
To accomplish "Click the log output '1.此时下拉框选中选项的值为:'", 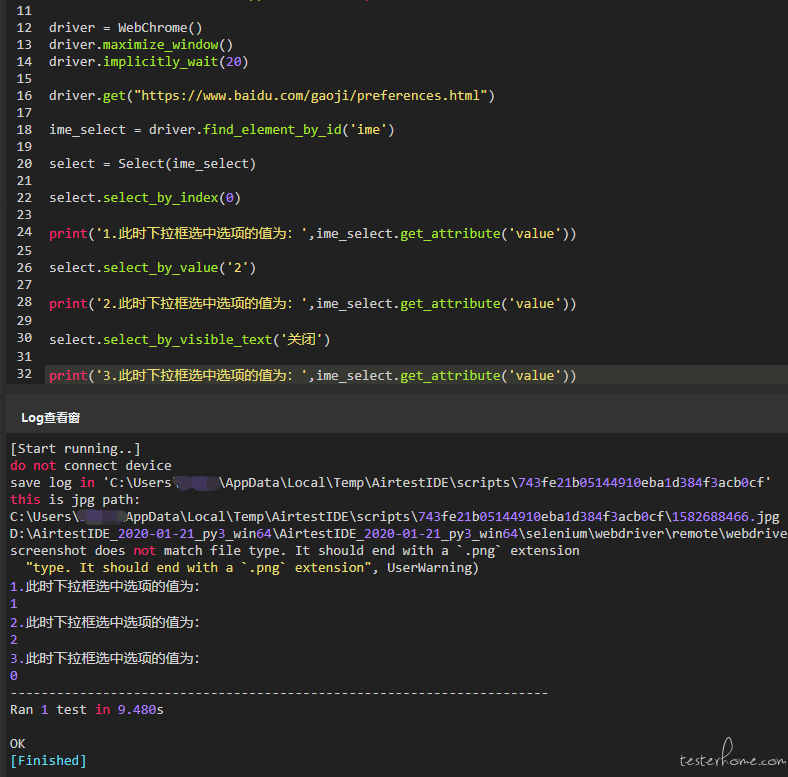I will click(x=105, y=587).
